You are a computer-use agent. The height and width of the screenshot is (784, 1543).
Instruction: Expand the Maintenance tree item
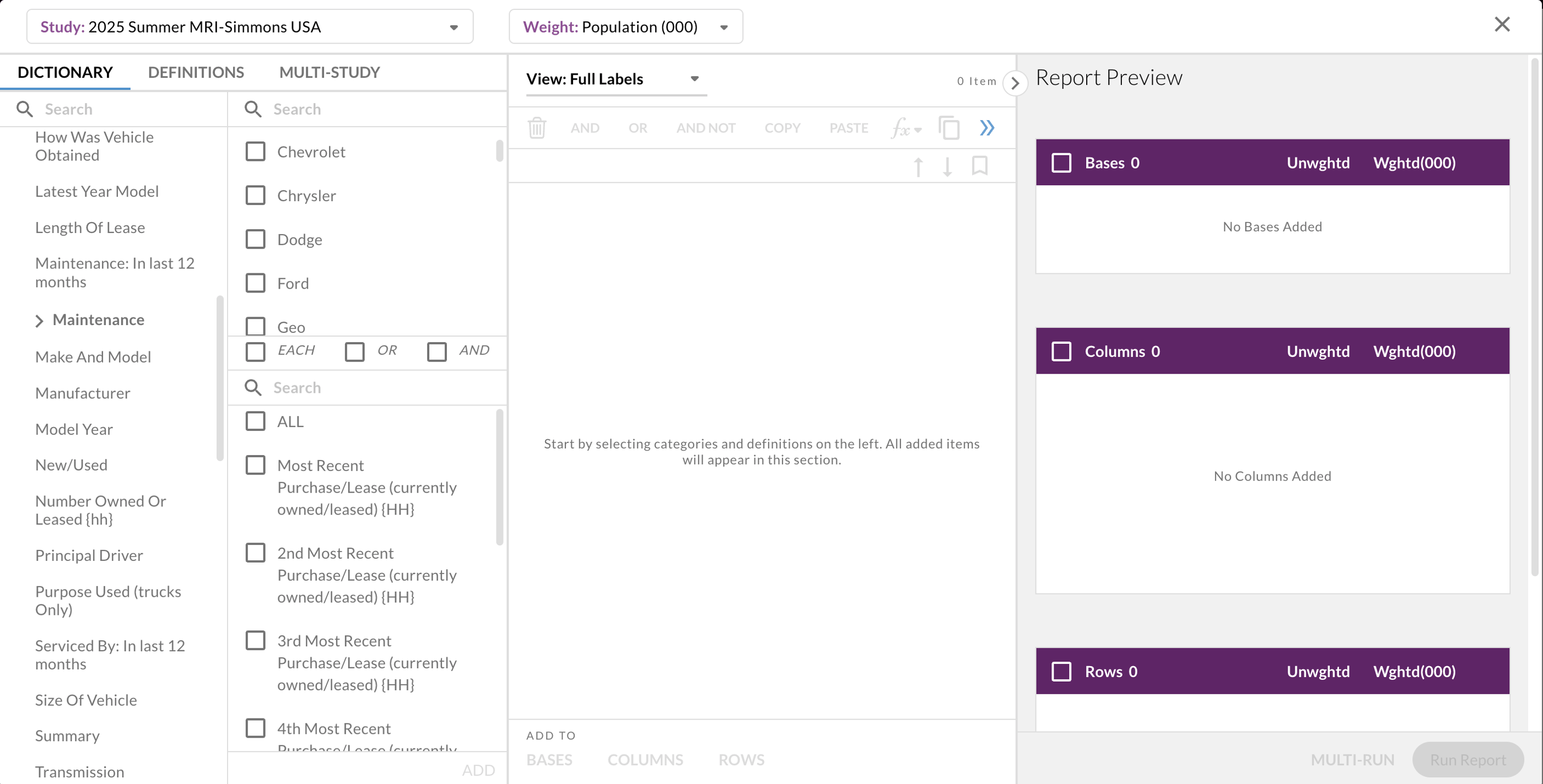tap(40, 321)
